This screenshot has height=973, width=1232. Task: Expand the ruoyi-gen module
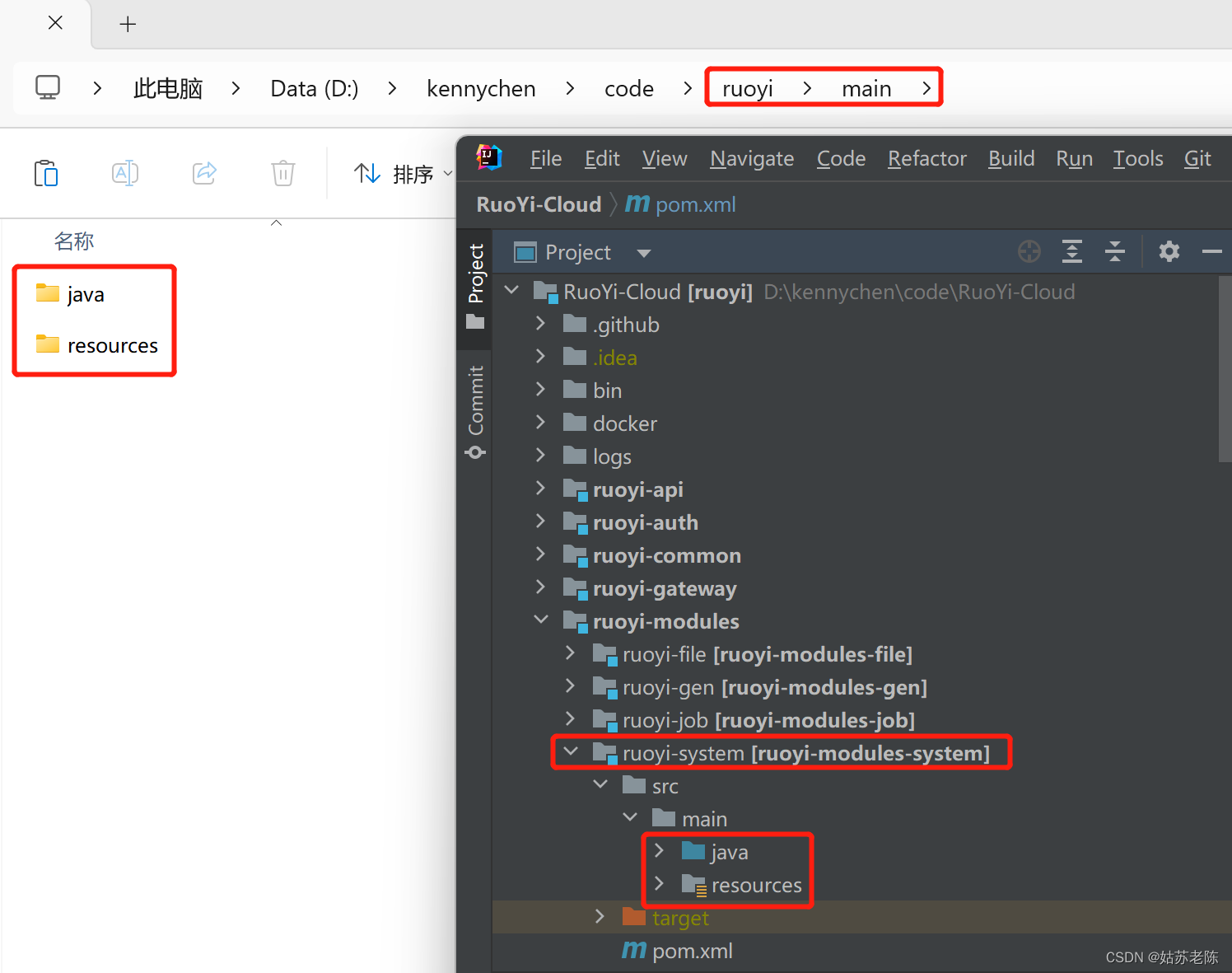[570, 686]
